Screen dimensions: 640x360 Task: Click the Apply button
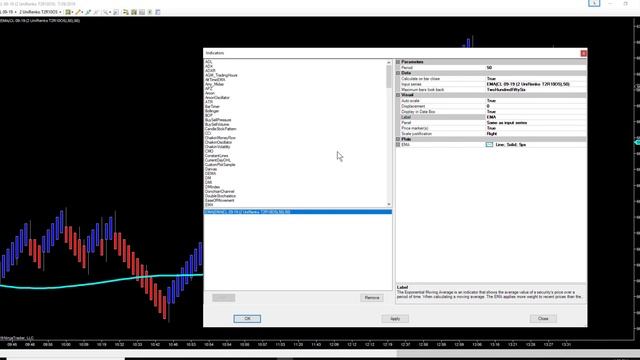coord(395,318)
